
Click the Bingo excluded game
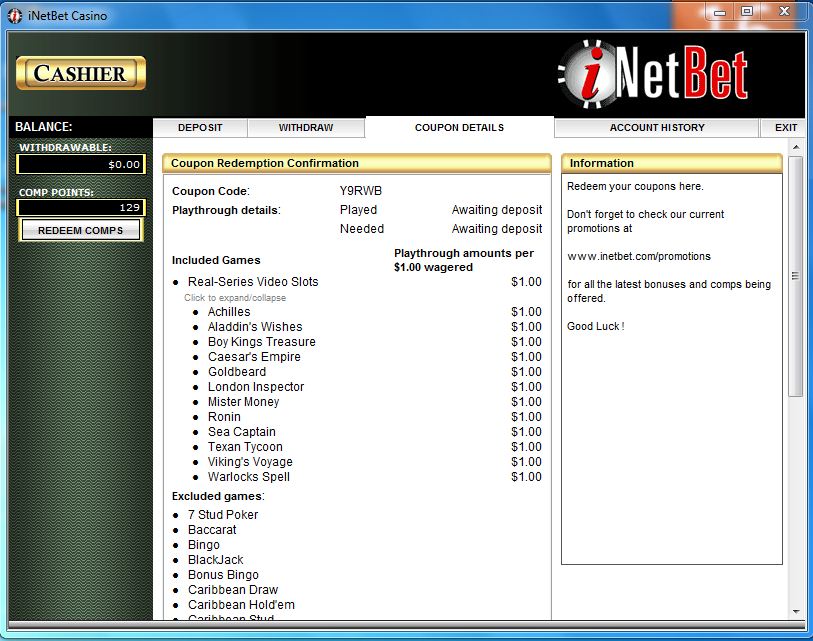point(204,545)
